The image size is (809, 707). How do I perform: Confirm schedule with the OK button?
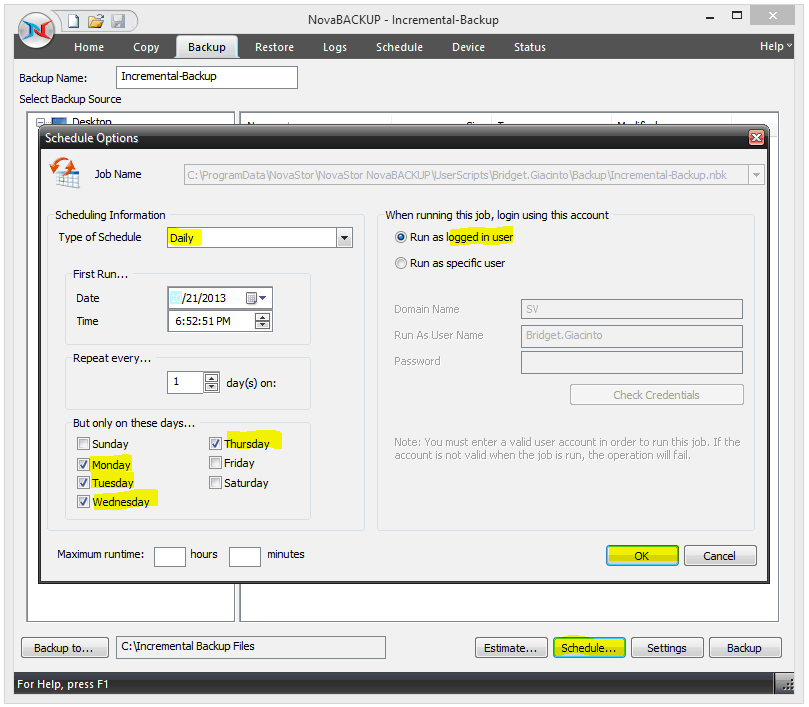642,556
